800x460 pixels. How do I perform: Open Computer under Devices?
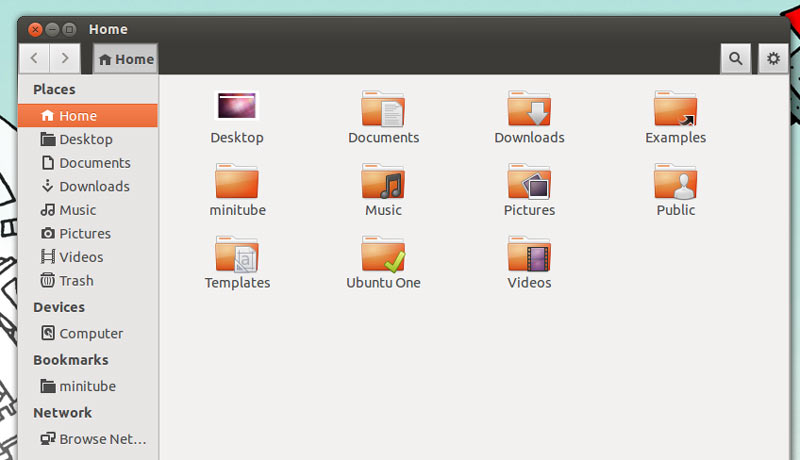click(x=90, y=334)
